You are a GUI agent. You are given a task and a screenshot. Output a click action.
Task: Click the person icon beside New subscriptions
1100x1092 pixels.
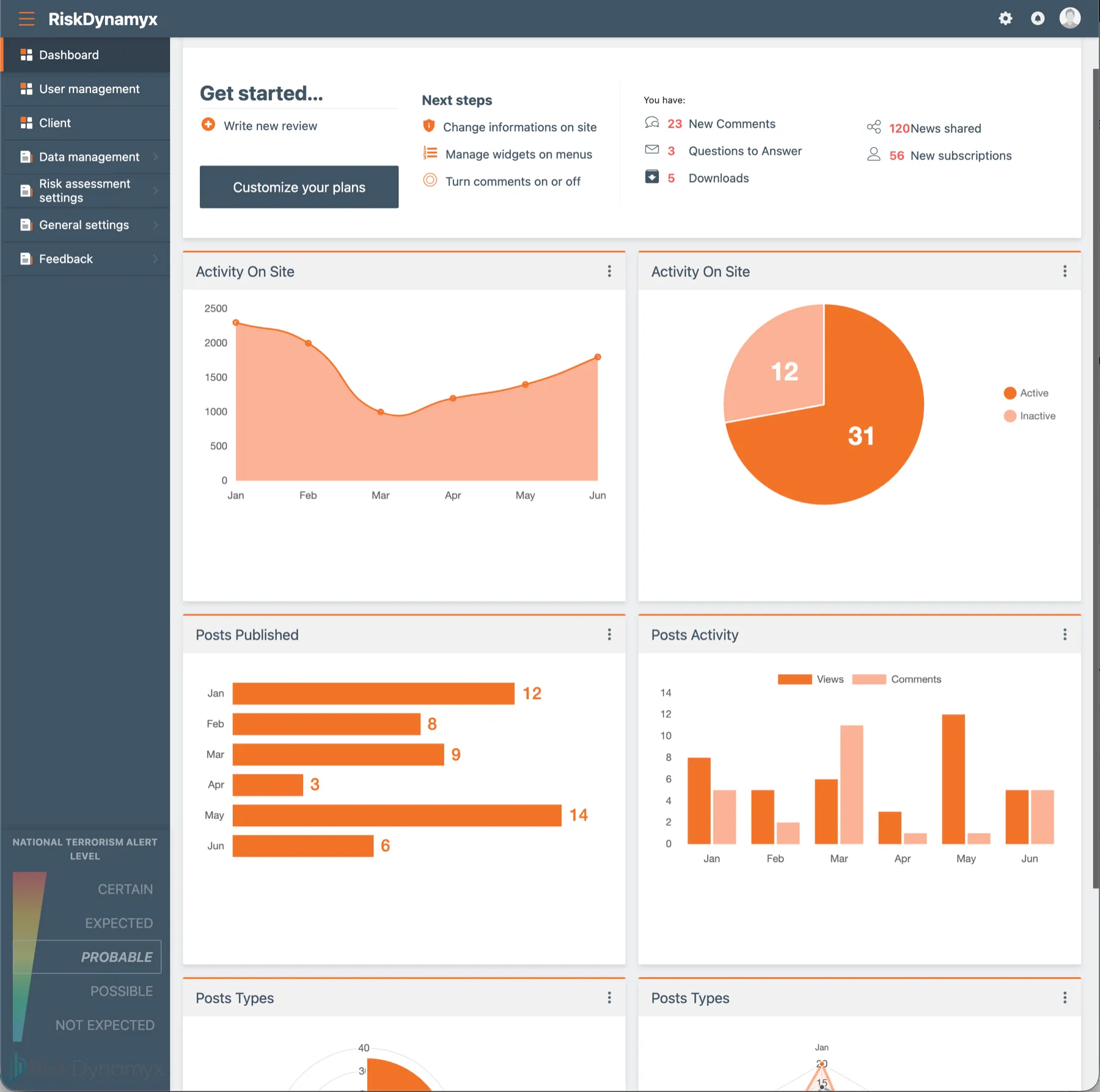tap(874, 155)
